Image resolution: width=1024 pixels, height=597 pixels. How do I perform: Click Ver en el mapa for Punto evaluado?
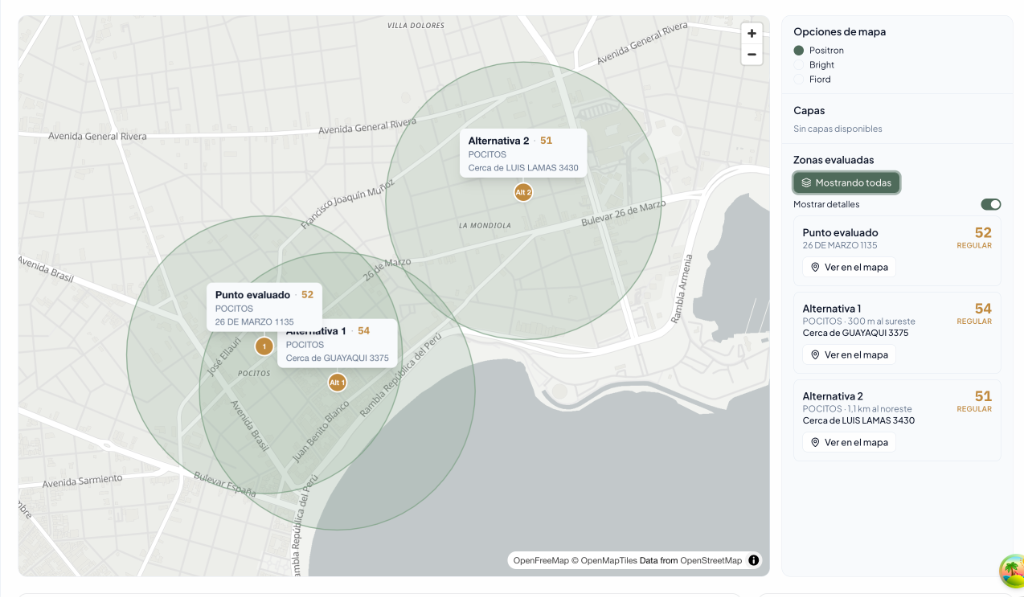tap(849, 267)
